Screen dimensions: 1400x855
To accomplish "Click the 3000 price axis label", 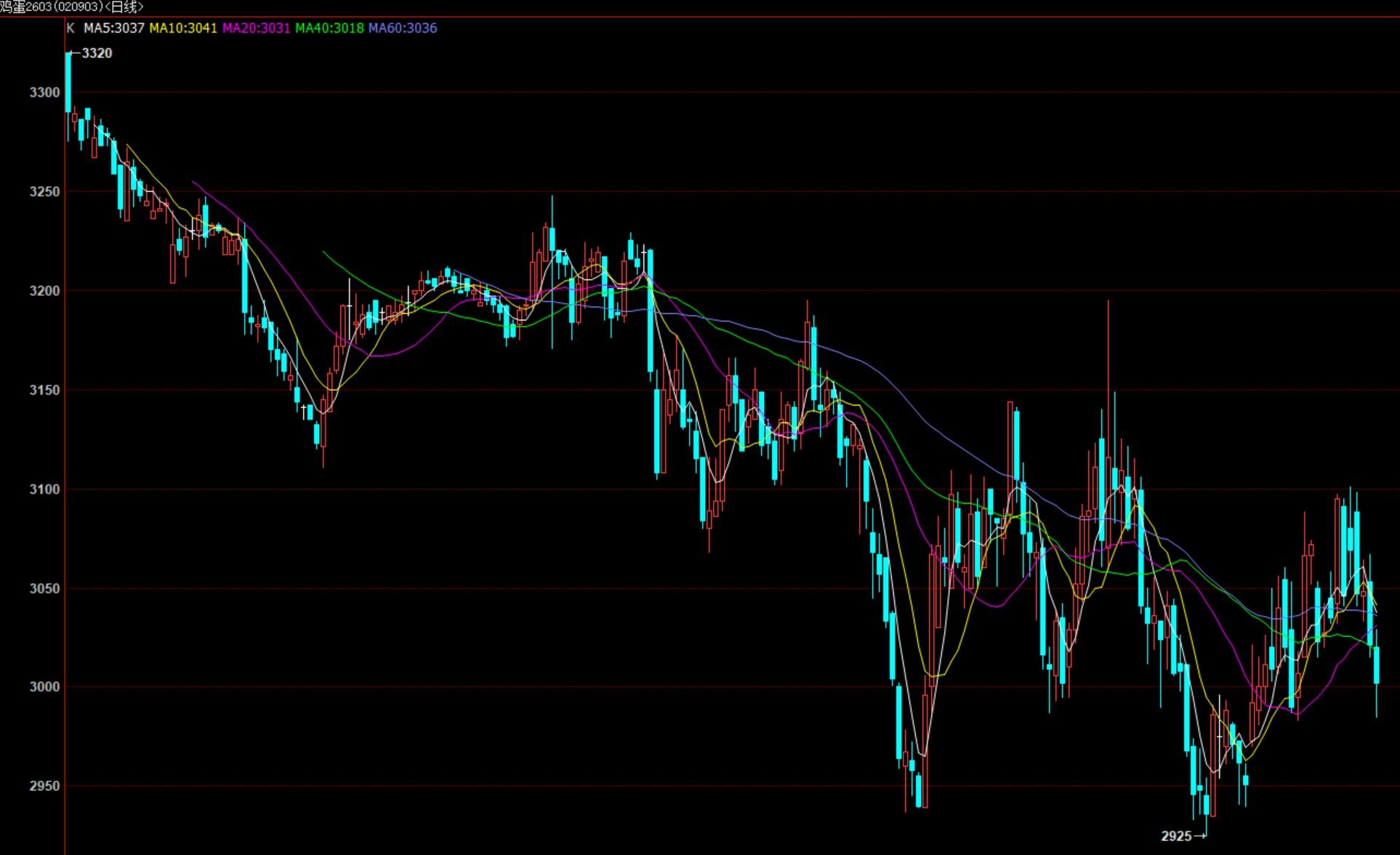I will [44, 687].
